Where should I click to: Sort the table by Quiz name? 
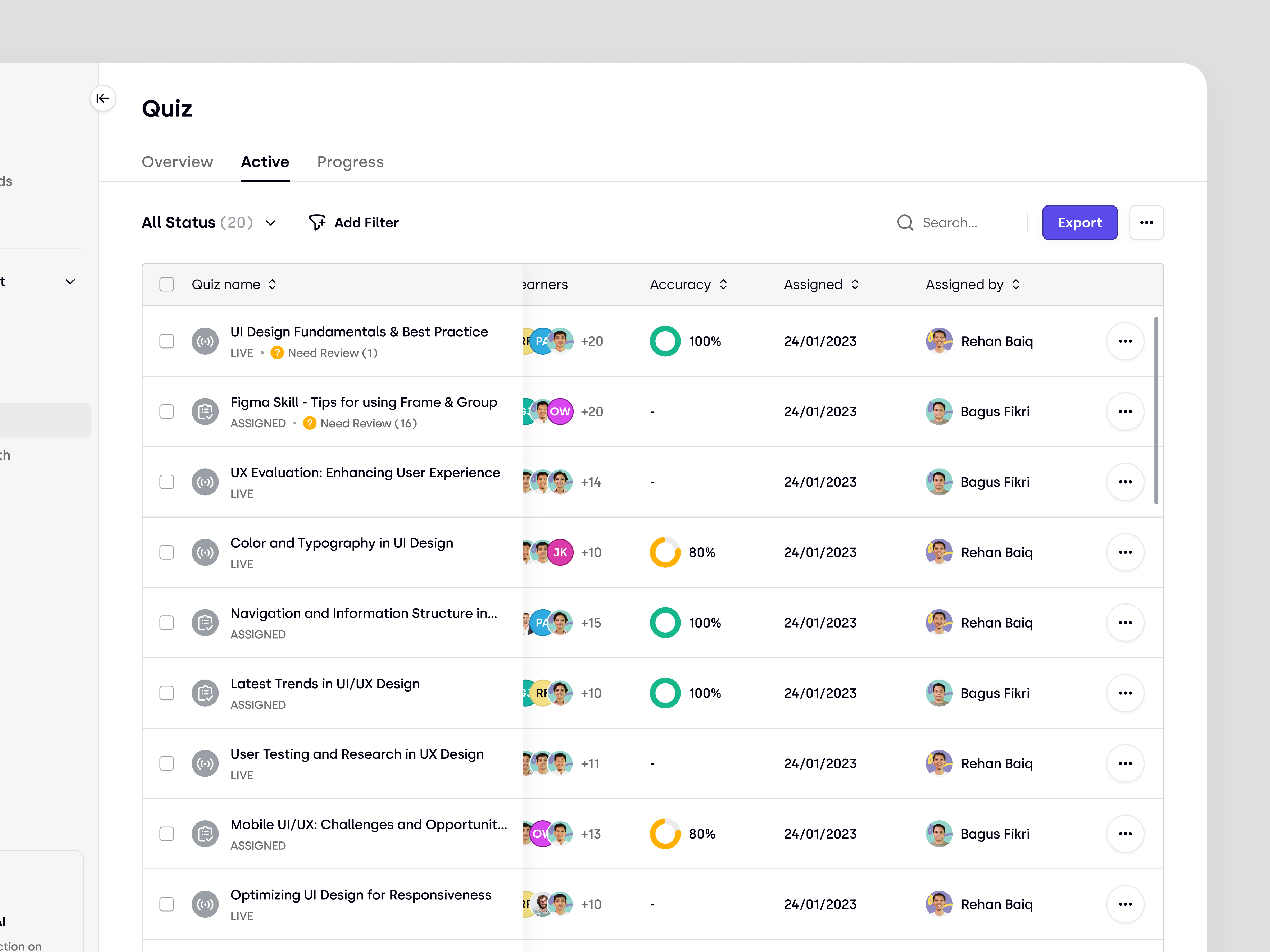pos(273,284)
